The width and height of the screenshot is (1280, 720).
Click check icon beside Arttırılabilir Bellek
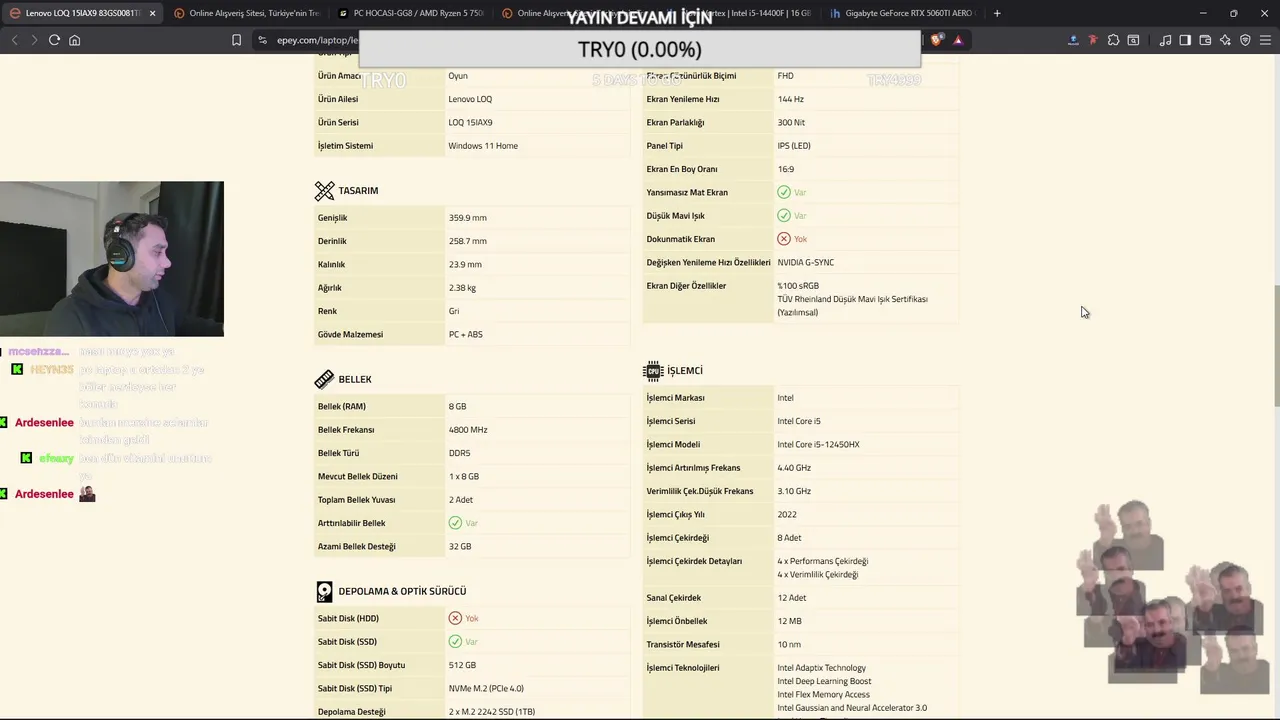point(455,523)
